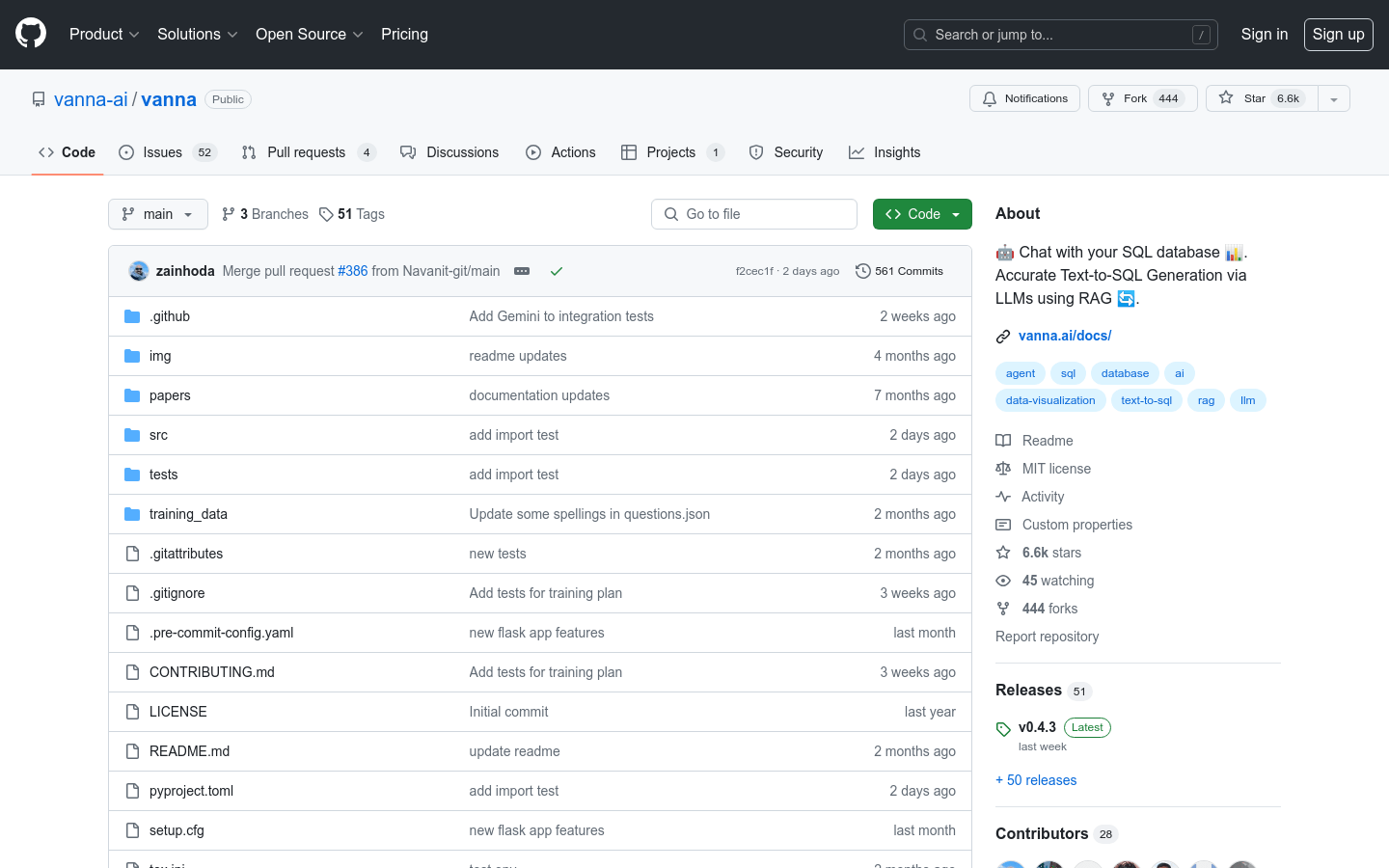Click the Sign up button
1389x868 pixels.
1338,34
